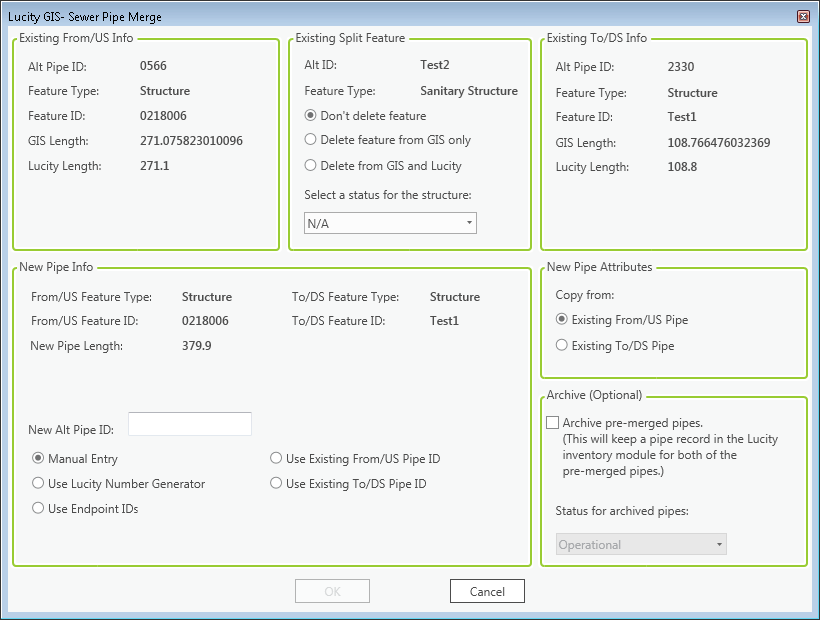Click the "Select a status for the structure:" label
The height and width of the screenshot is (620, 820).
pos(388,195)
